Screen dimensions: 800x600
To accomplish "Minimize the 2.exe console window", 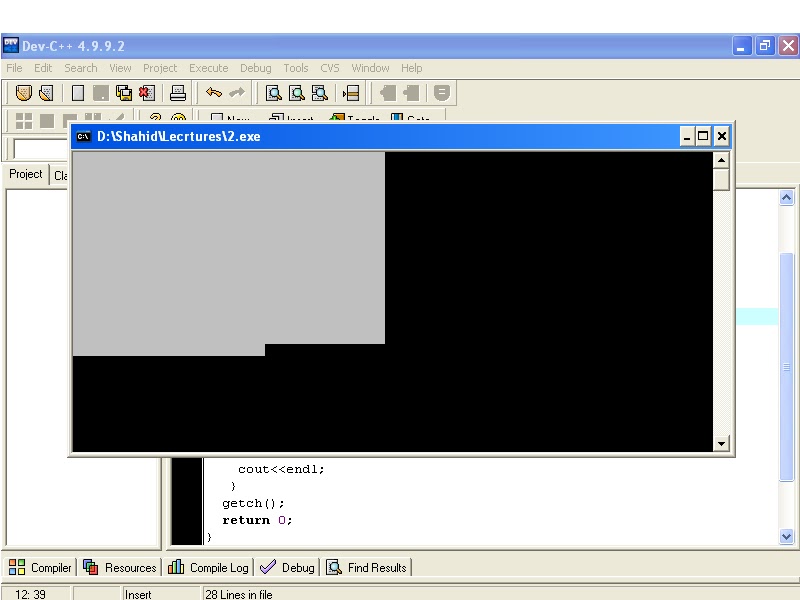I will [x=687, y=136].
